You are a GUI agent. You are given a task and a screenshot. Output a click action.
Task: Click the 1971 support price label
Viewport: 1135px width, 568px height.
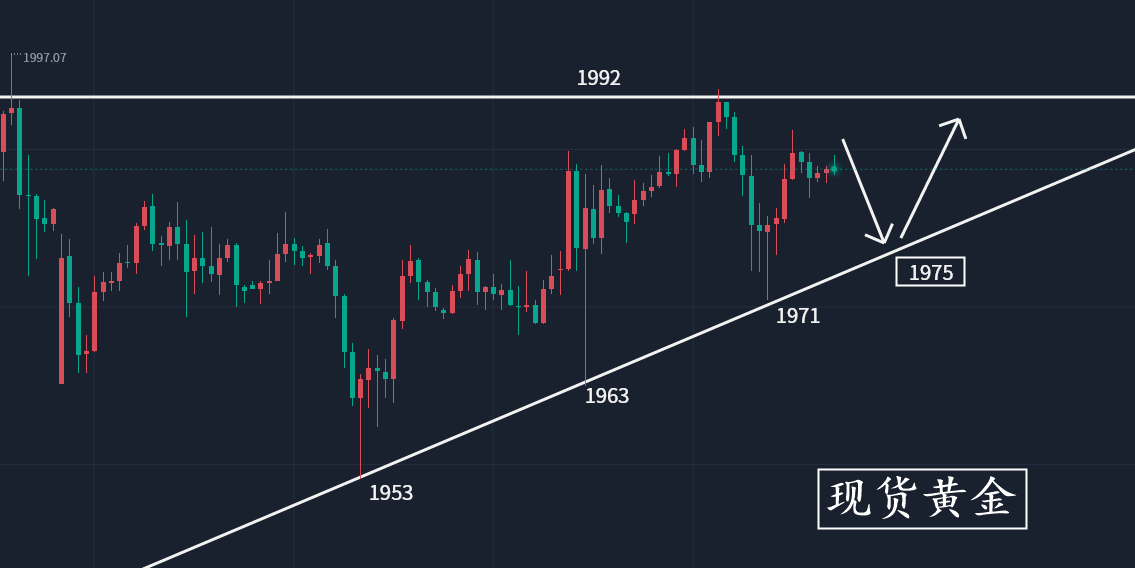[x=797, y=316]
